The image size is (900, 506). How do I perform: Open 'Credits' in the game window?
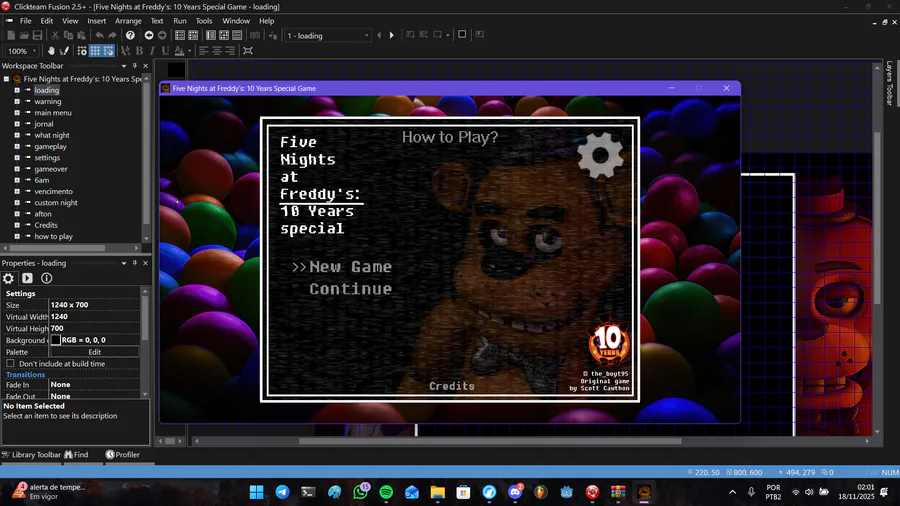coord(452,386)
